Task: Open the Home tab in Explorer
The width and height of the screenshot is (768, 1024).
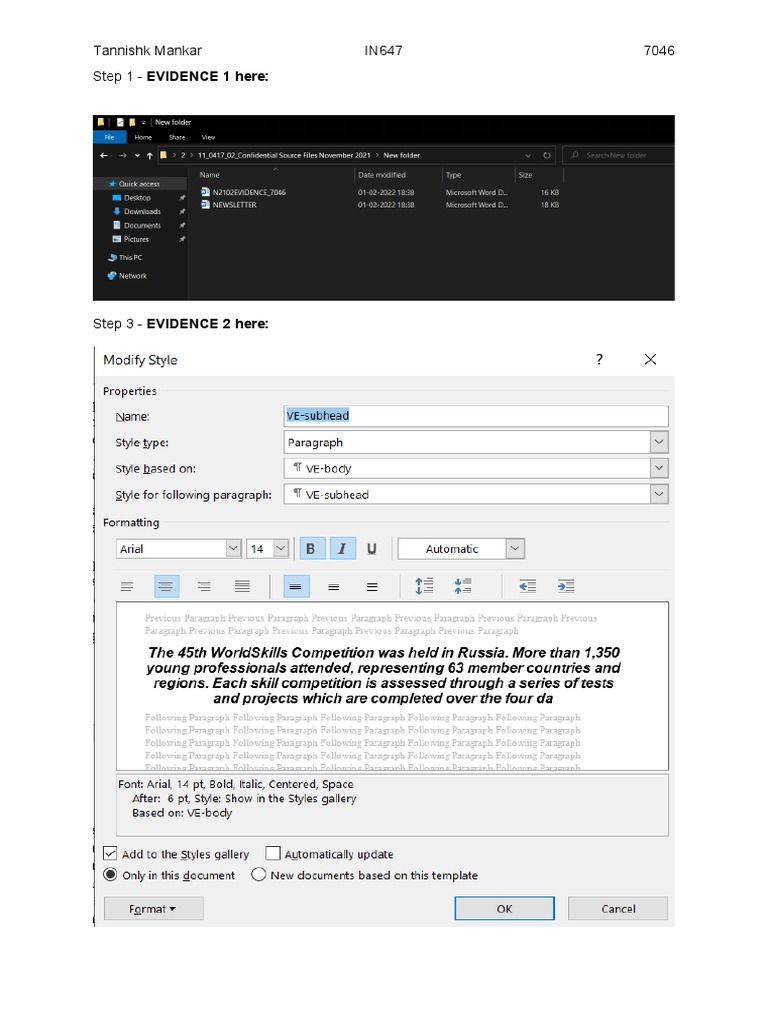Action: coord(143,137)
